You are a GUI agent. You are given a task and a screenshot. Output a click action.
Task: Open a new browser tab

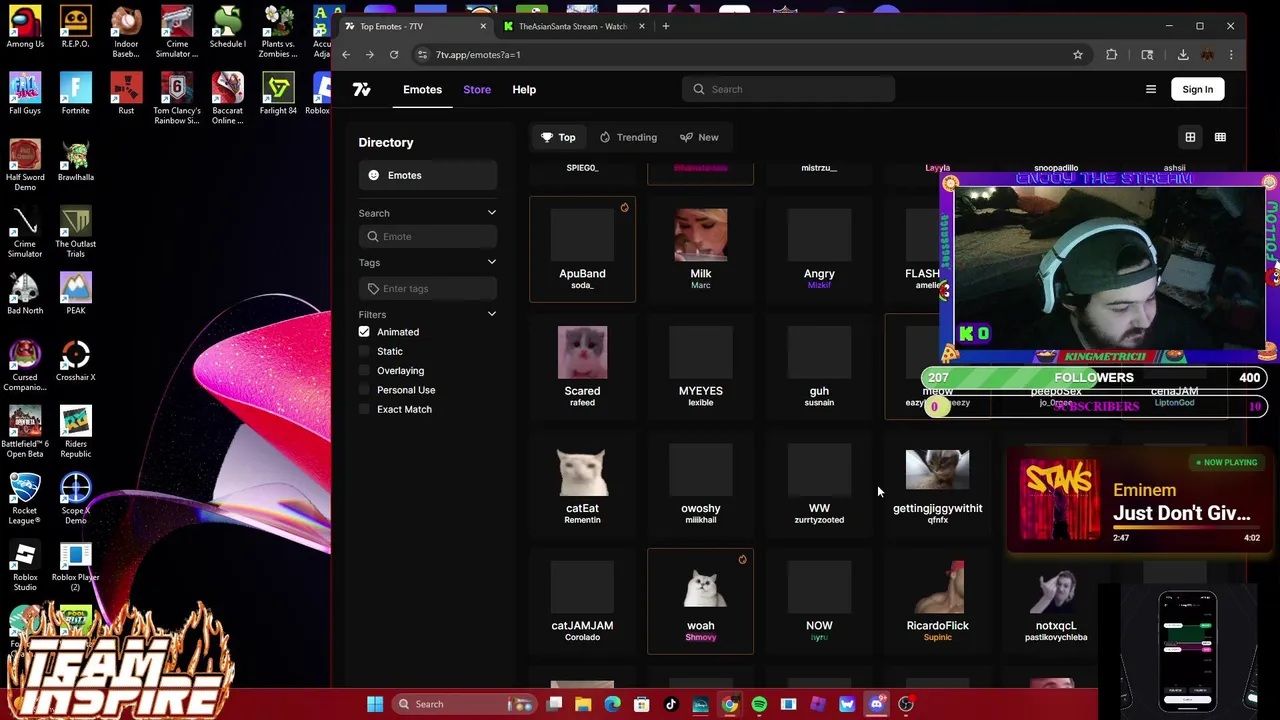click(x=665, y=26)
